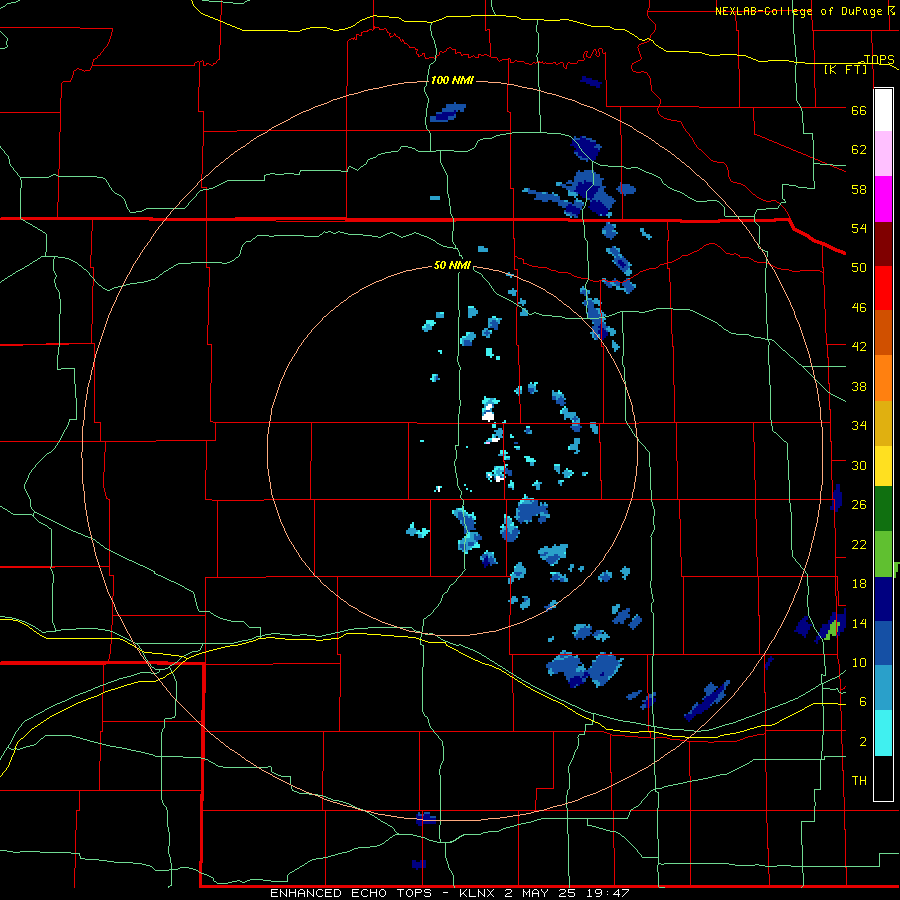Click the 54 value on the legend
900x900 pixels.
tap(859, 228)
